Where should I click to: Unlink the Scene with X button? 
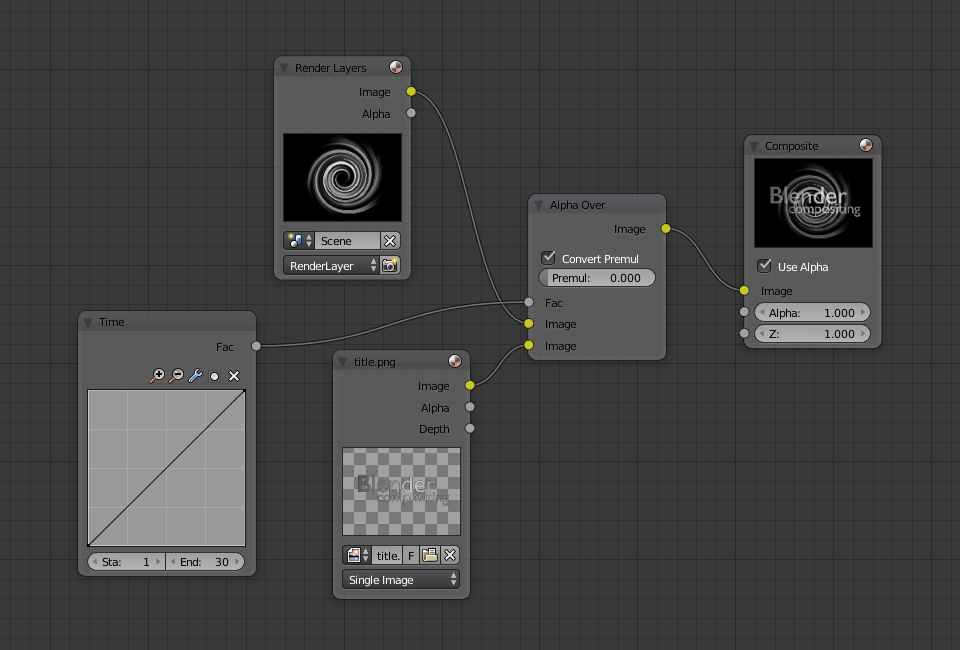pos(390,241)
